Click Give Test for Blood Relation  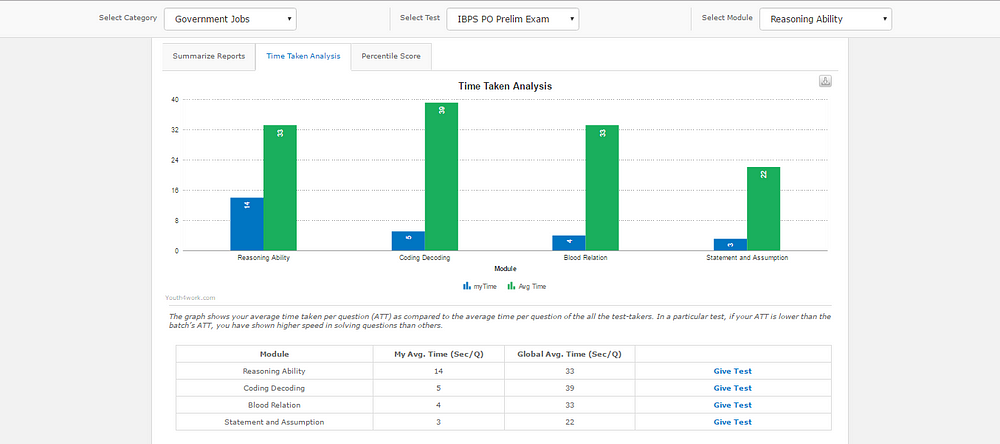732,405
